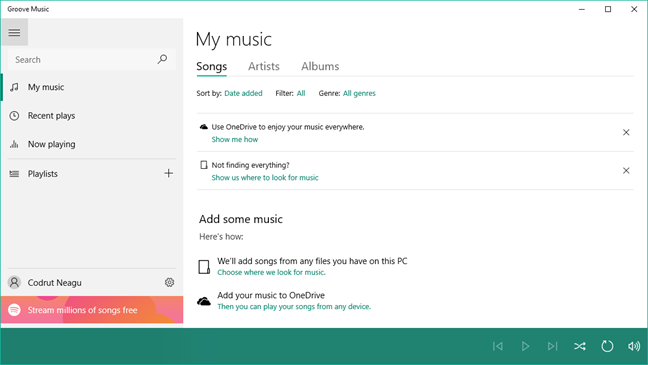Click the Next track button

pos(553,346)
